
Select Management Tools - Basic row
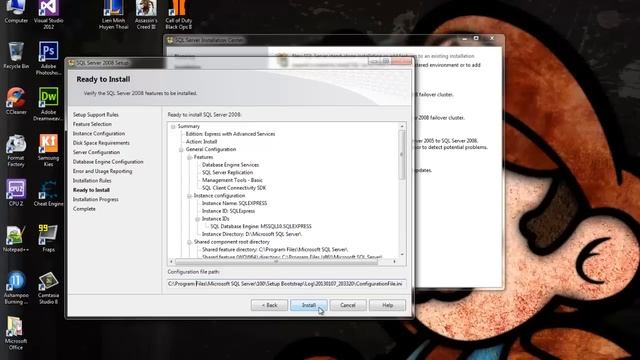(232, 180)
